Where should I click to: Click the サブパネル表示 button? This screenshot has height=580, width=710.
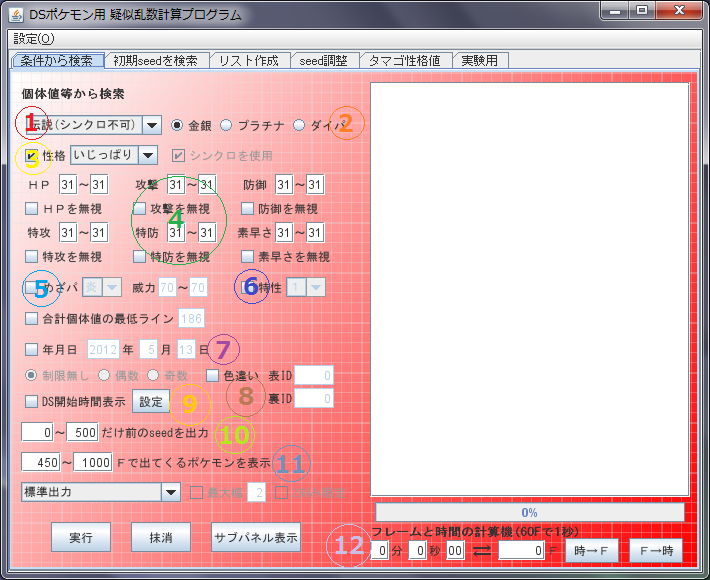coord(256,537)
